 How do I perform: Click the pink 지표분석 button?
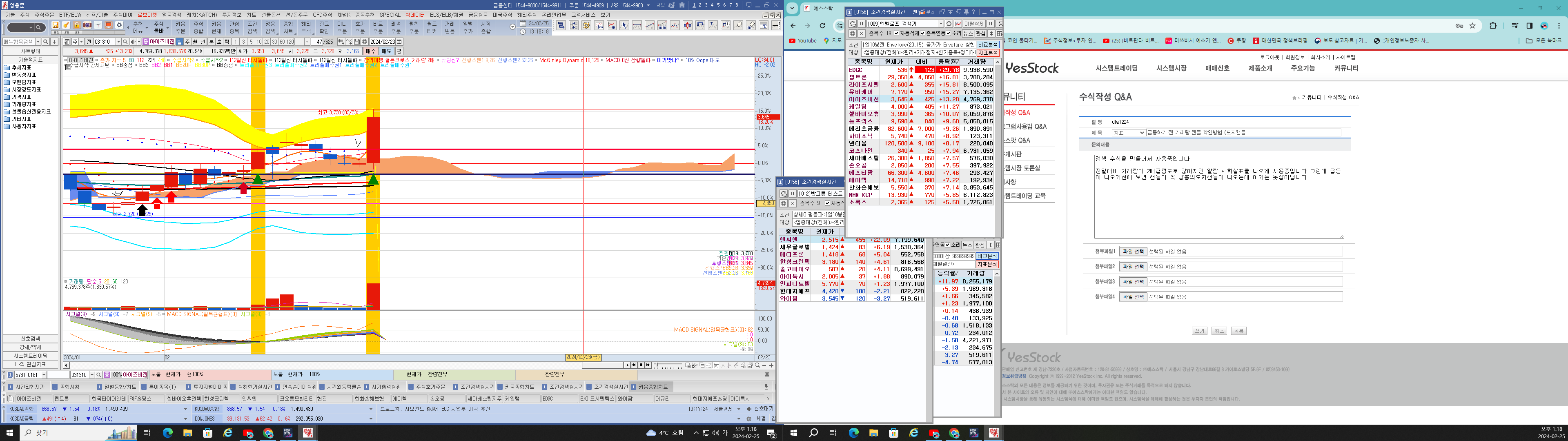pyautogui.click(x=988, y=53)
